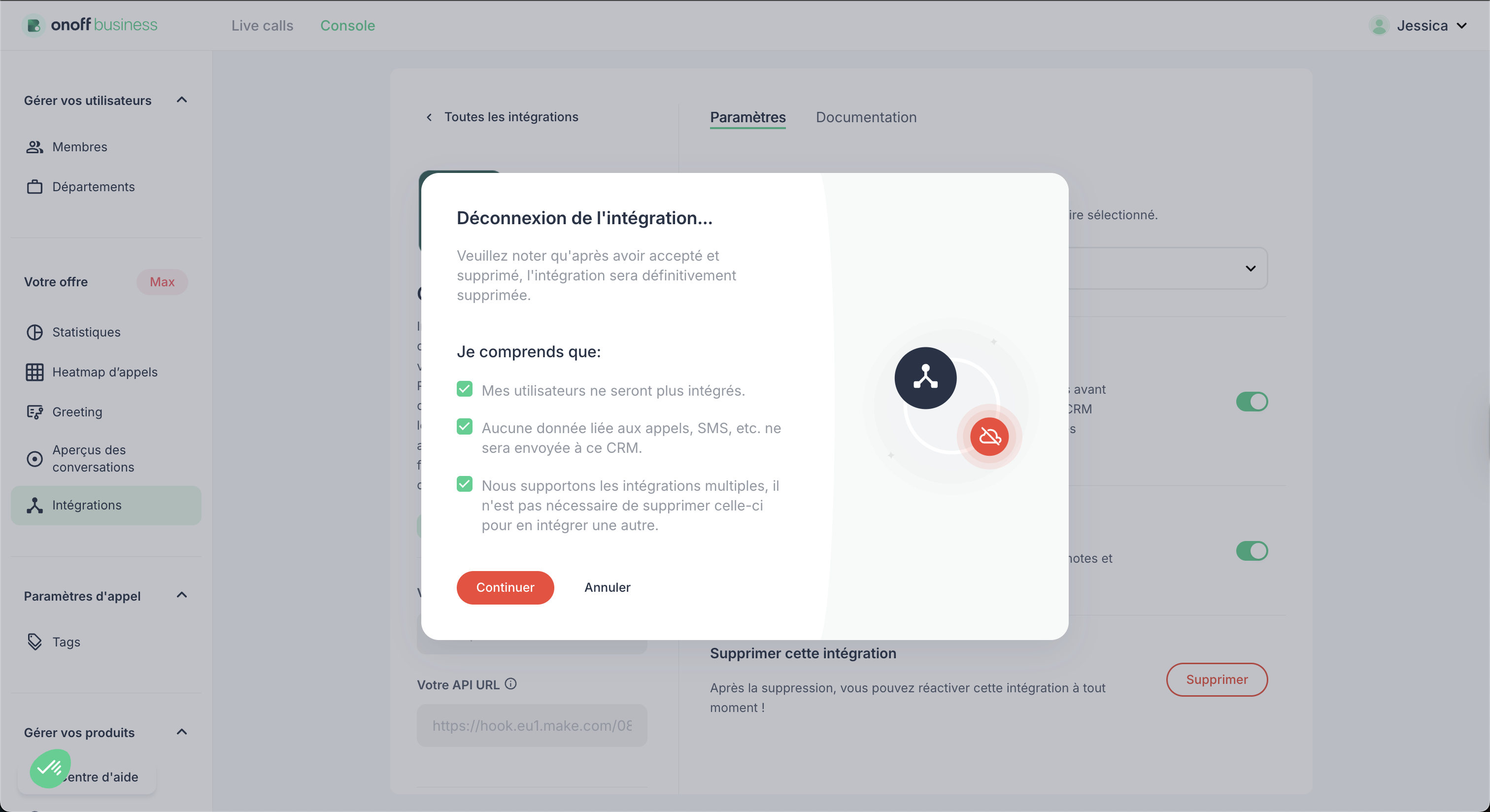
Task: Click the green checkmark help widget
Action: coord(50,769)
